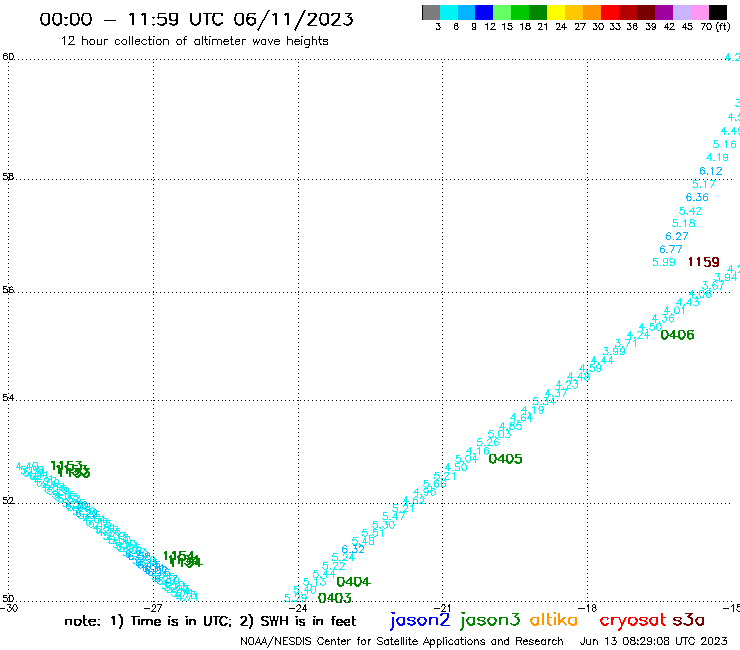Click the s3a satellite label
This screenshot has width=740, height=650.
pyautogui.click(x=688, y=620)
